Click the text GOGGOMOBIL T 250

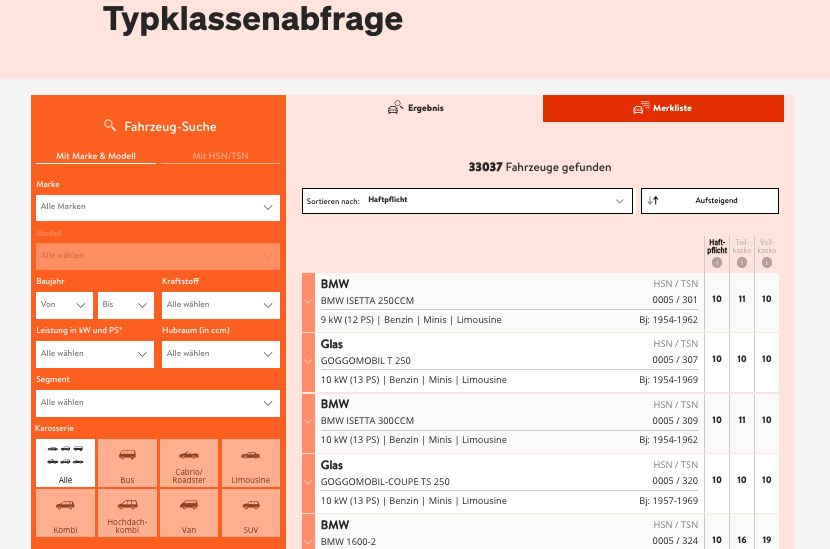point(366,361)
